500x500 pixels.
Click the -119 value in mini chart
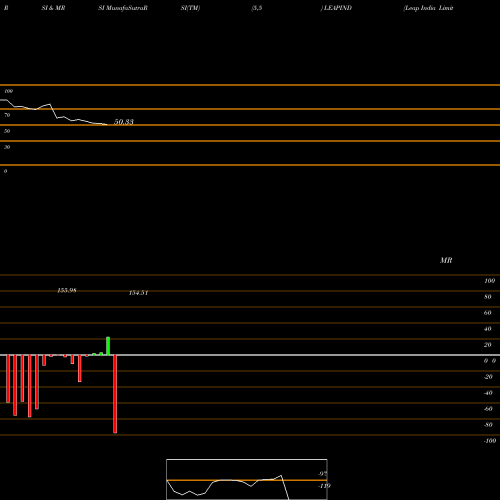(324, 486)
